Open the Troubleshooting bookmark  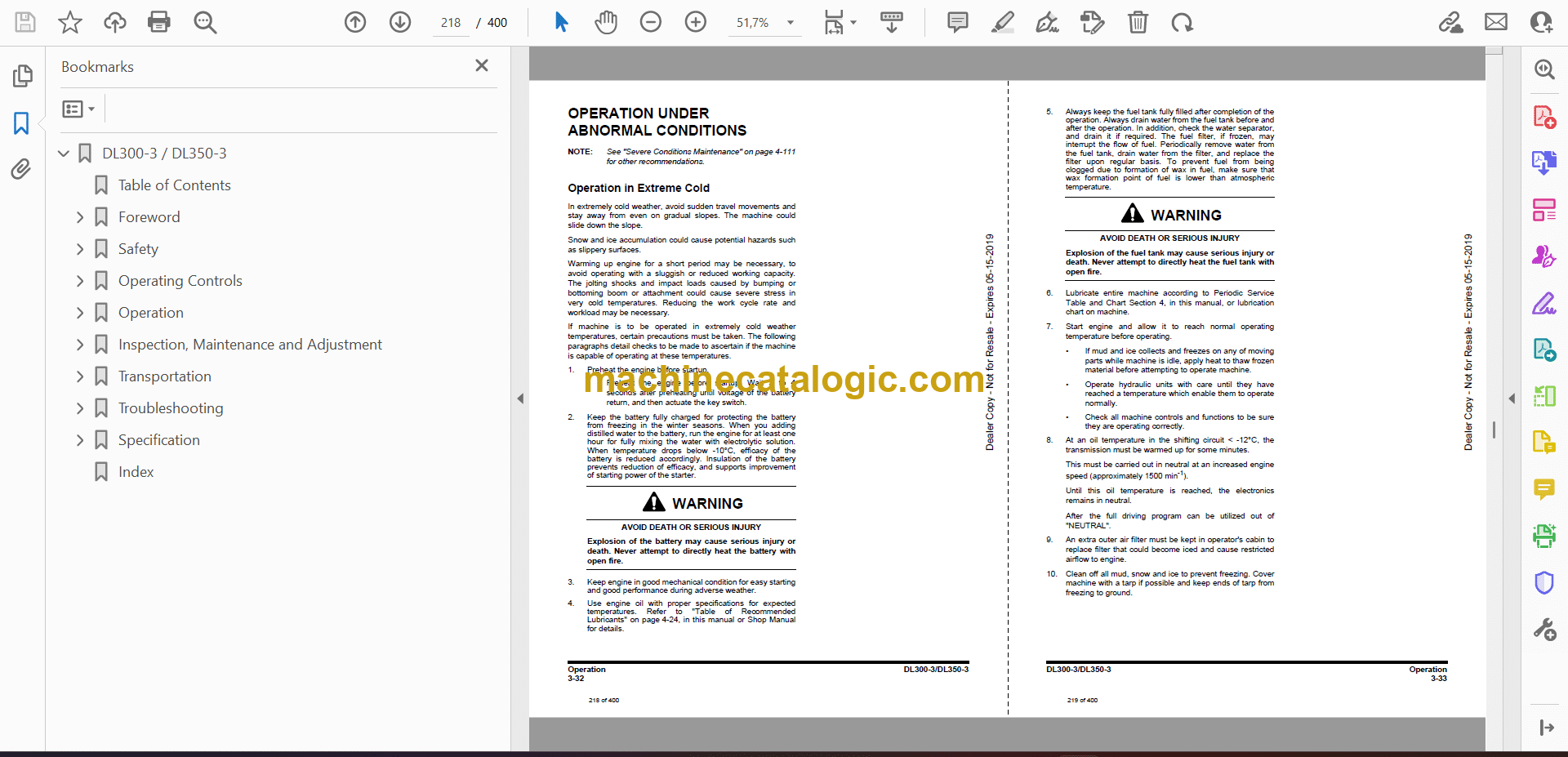tap(170, 408)
